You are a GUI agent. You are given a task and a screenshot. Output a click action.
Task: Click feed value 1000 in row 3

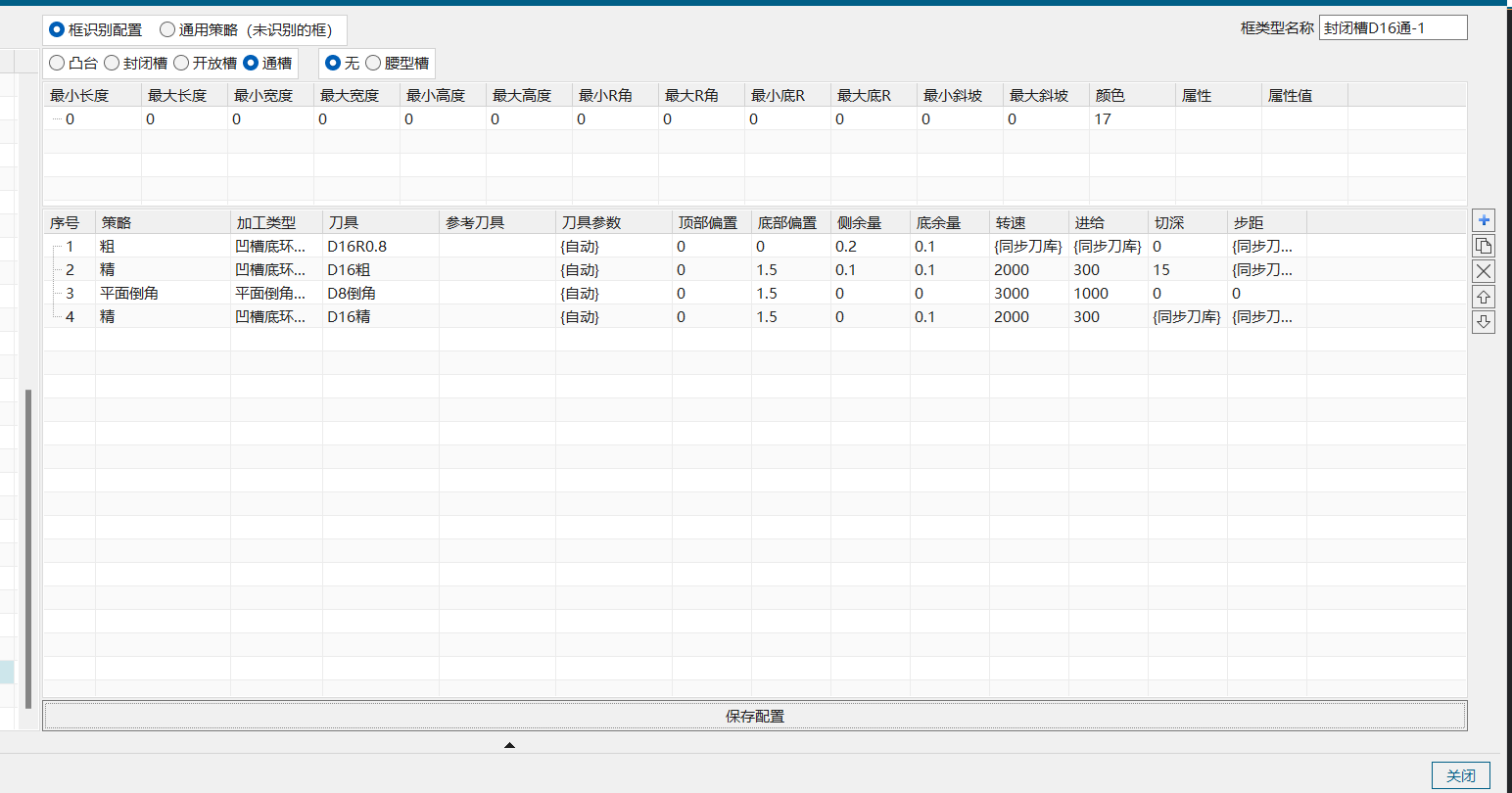click(1109, 293)
